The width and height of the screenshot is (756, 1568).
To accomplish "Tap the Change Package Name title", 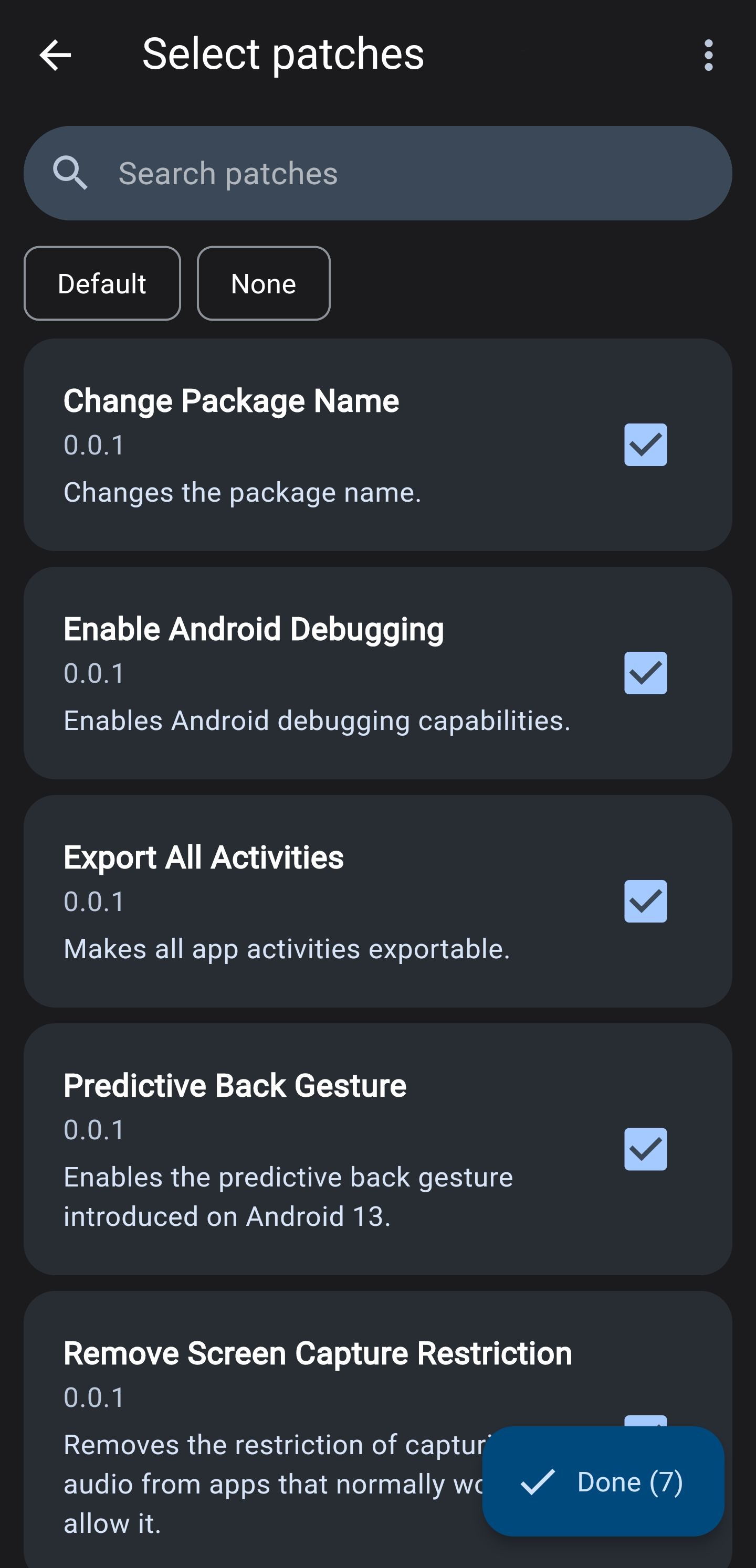I will tap(231, 401).
